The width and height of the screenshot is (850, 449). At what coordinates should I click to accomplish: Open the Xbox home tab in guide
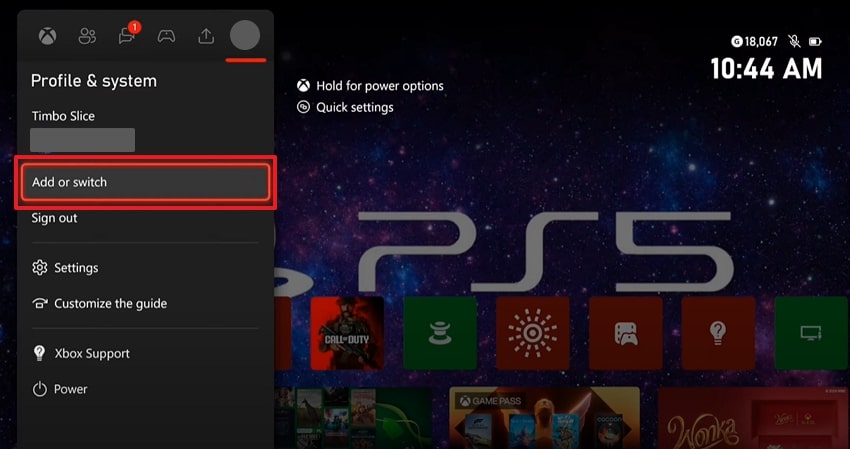point(47,36)
